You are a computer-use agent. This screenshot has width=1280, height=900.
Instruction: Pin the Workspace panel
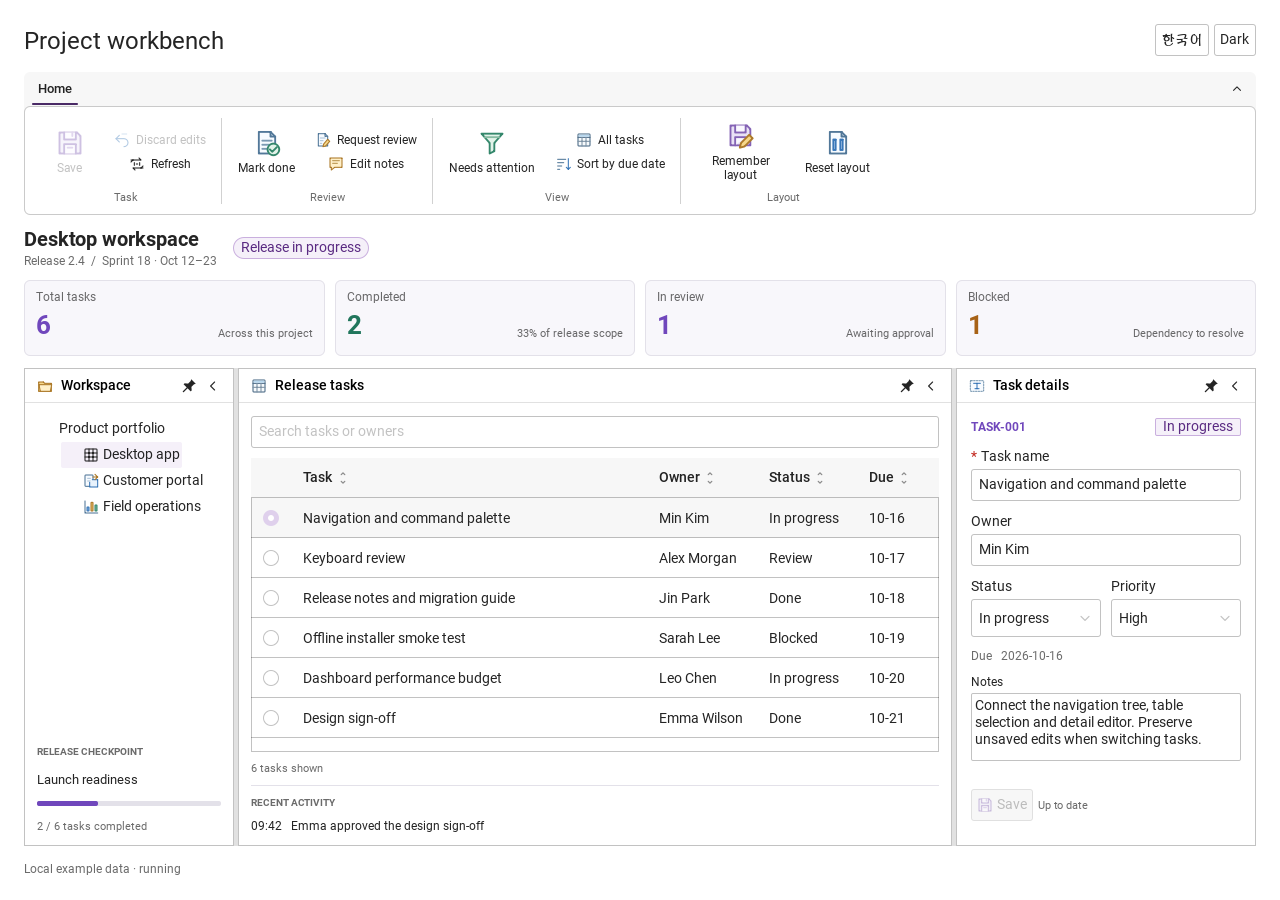189,386
